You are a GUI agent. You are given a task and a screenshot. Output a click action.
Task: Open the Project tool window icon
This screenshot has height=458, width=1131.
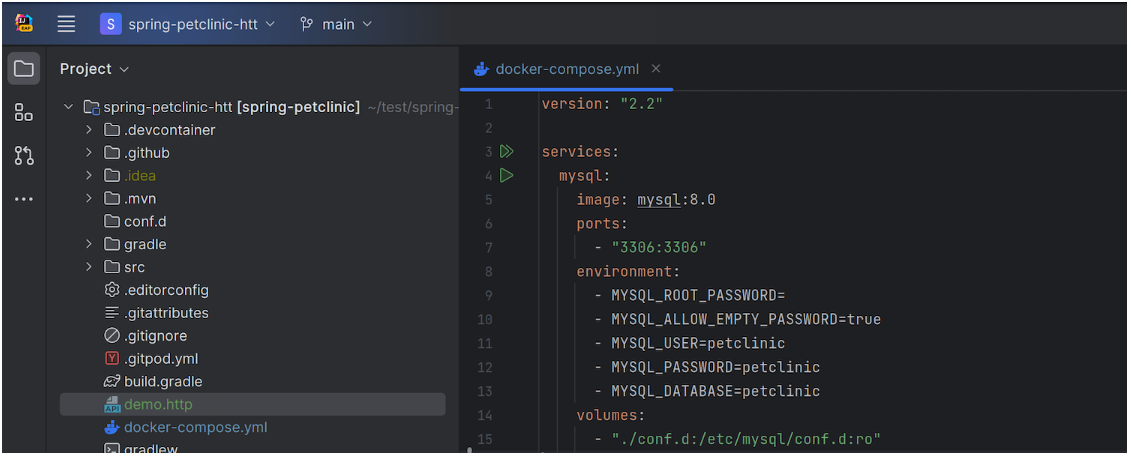tap(24, 69)
